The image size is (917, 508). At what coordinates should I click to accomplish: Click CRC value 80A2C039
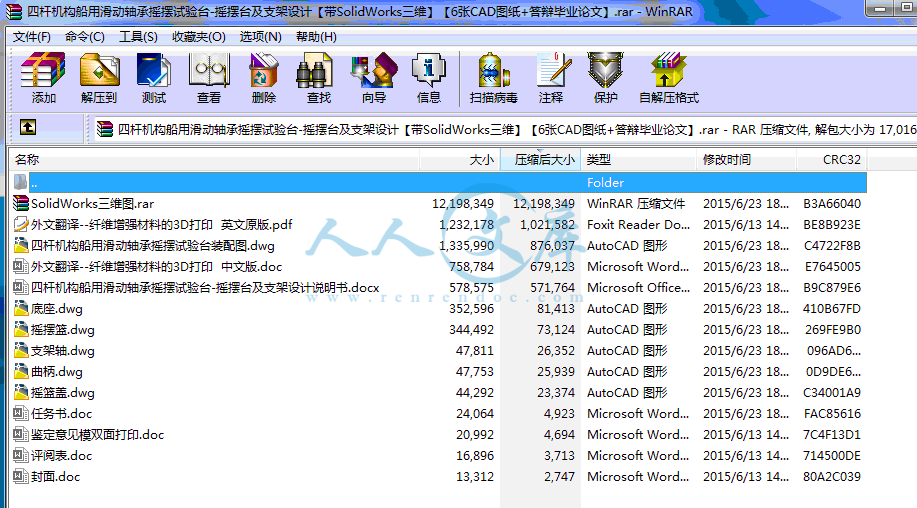[x=832, y=477]
